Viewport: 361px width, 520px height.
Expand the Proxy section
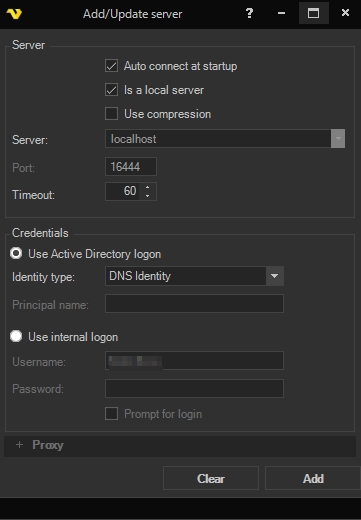click(180, 446)
